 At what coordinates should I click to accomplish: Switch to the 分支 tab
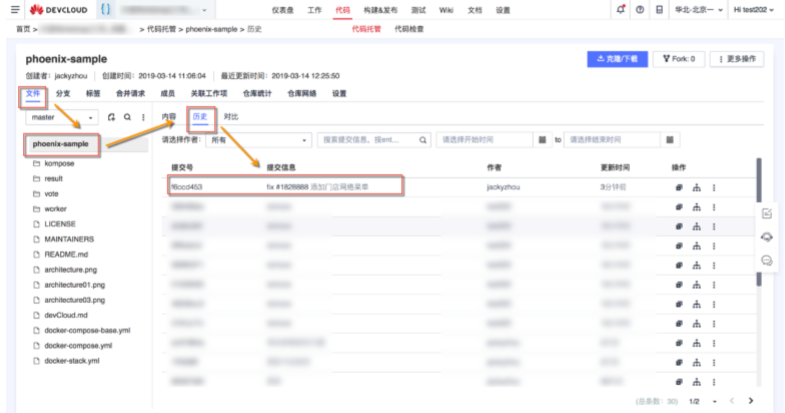pyautogui.click(x=63, y=94)
